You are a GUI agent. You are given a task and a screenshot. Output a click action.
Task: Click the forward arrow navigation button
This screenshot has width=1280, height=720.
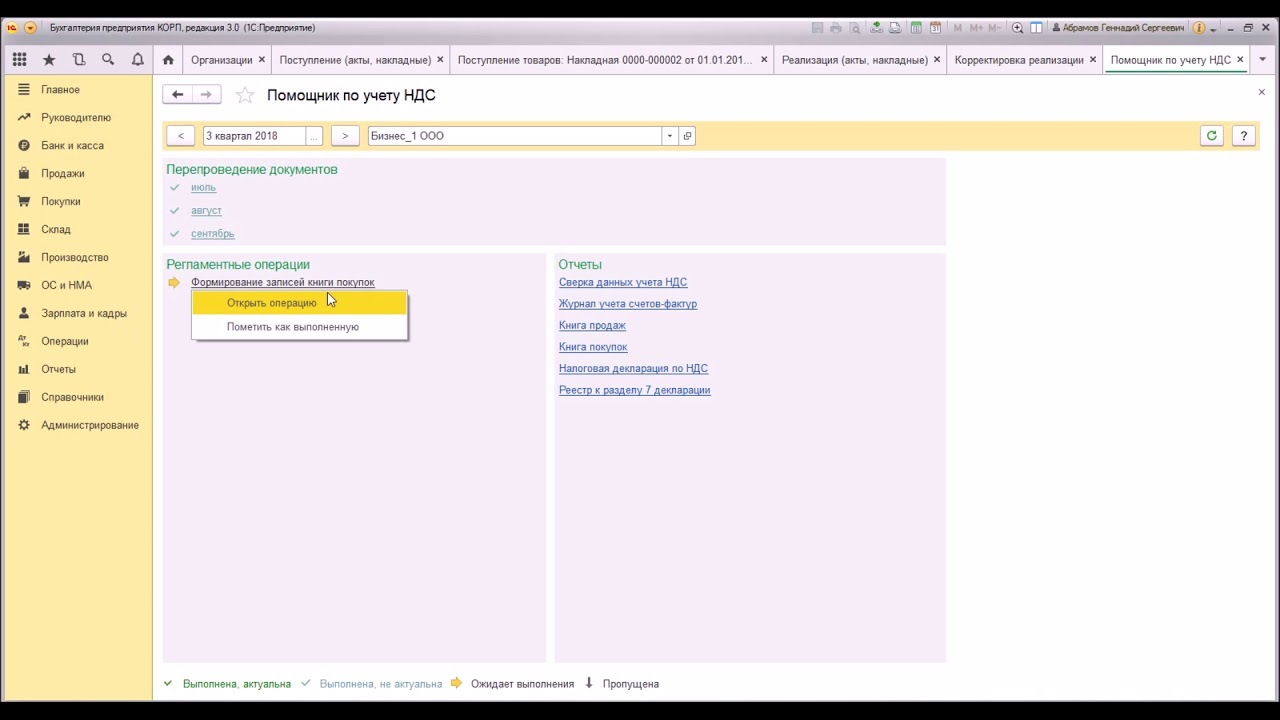(x=206, y=95)
